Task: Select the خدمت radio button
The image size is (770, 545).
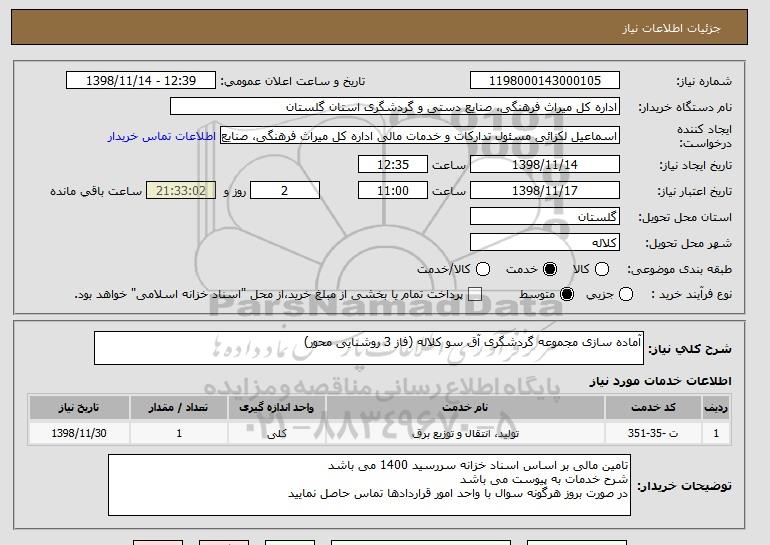Action: pyautogui.click(x=550, y=269)
